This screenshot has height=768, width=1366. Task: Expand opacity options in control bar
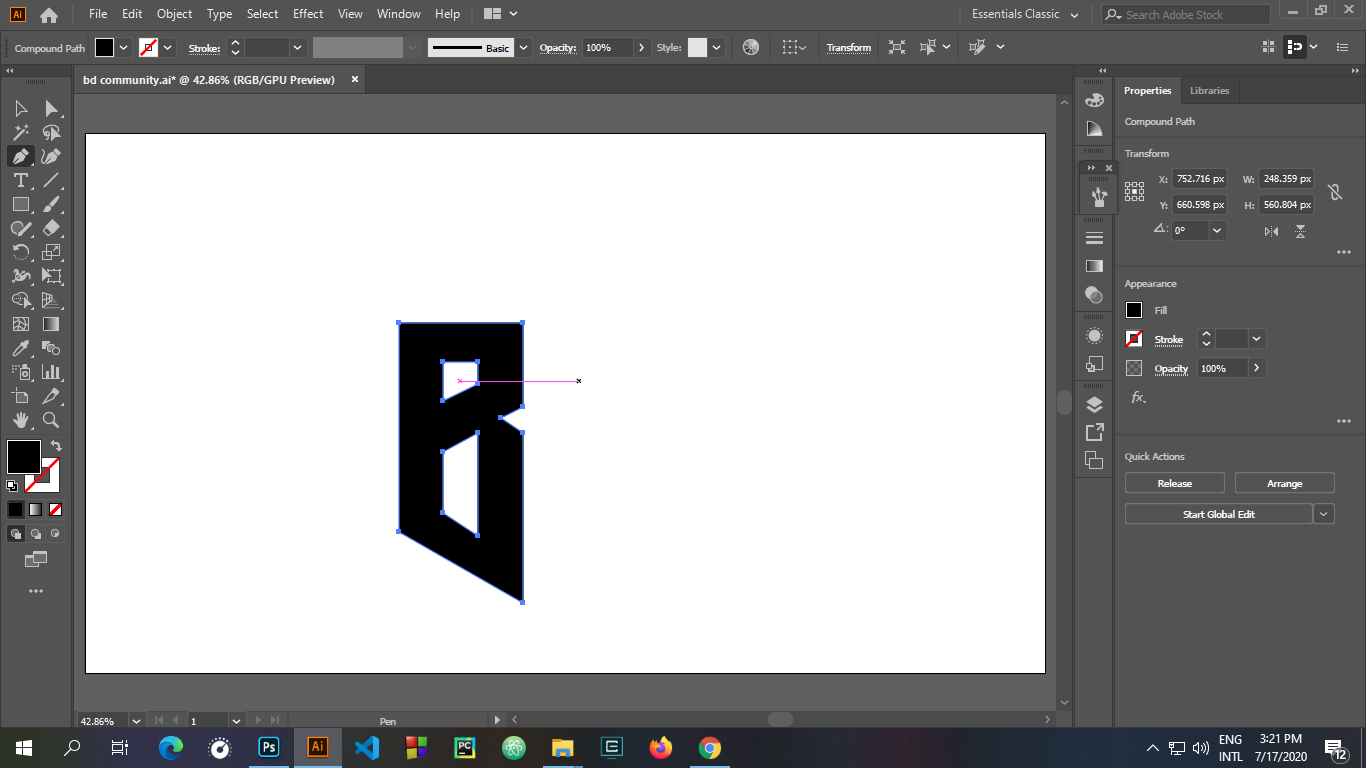tap(642, 47)
